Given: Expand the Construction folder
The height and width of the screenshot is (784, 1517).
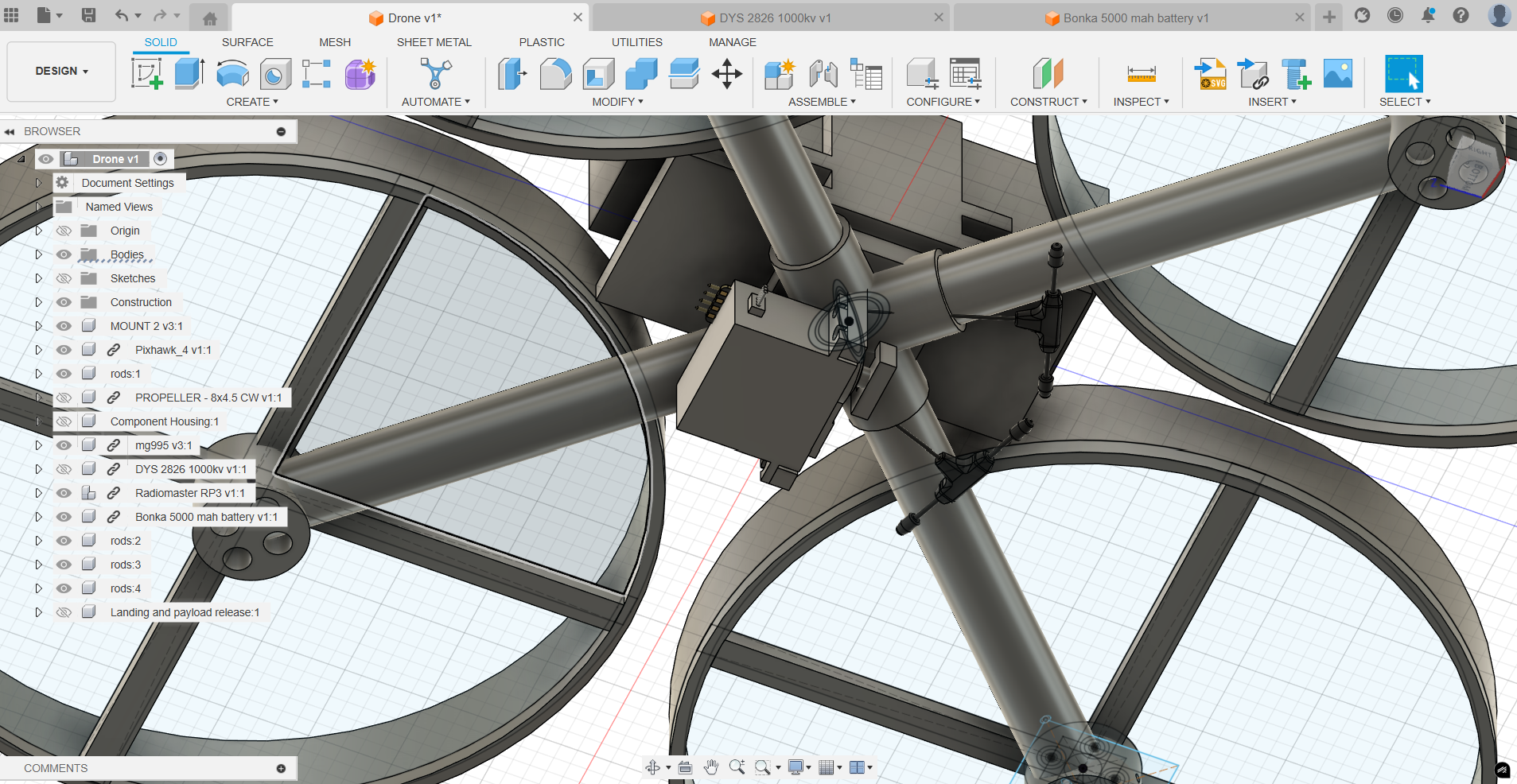Looking at the screenshot, I should [38, 302].
